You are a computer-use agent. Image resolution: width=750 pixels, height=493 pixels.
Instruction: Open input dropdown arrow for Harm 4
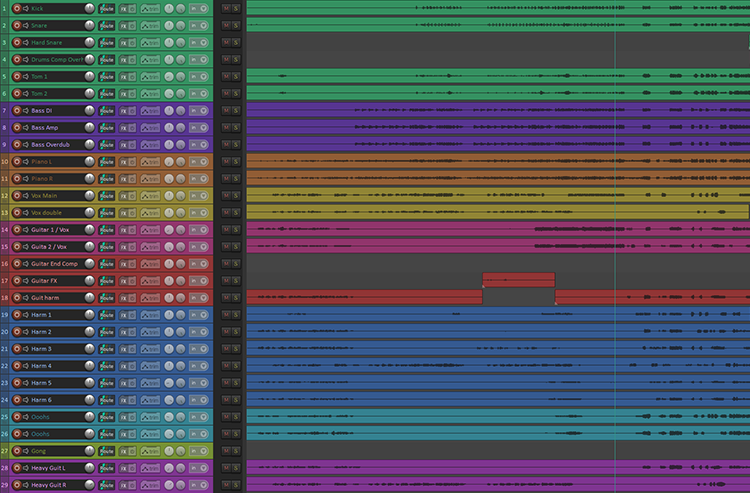(204, 366)
